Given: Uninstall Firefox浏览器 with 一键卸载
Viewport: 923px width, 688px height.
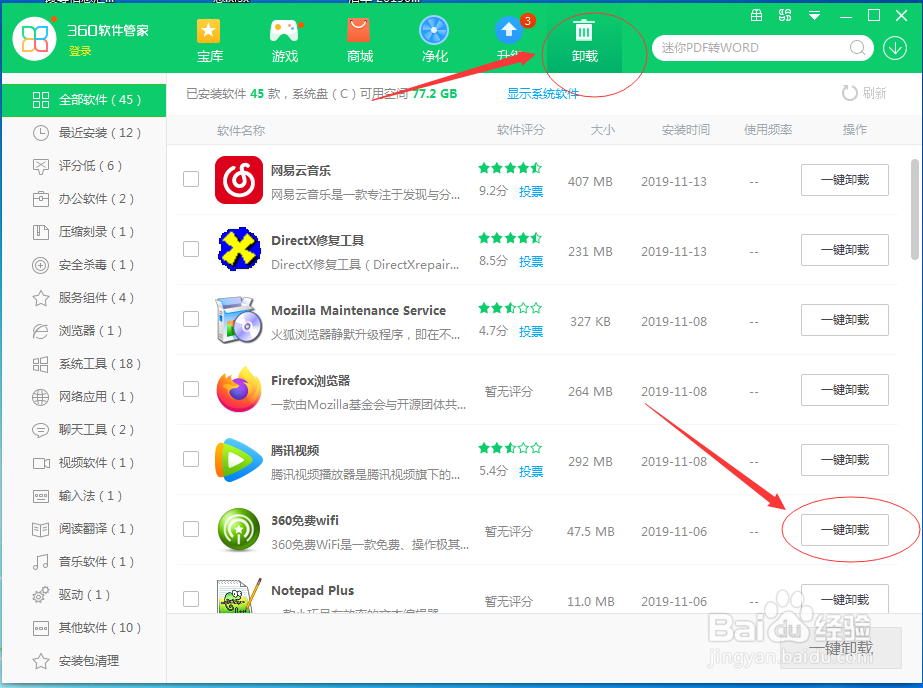Looking at the screenshot, I should click(x=845, y=390).
